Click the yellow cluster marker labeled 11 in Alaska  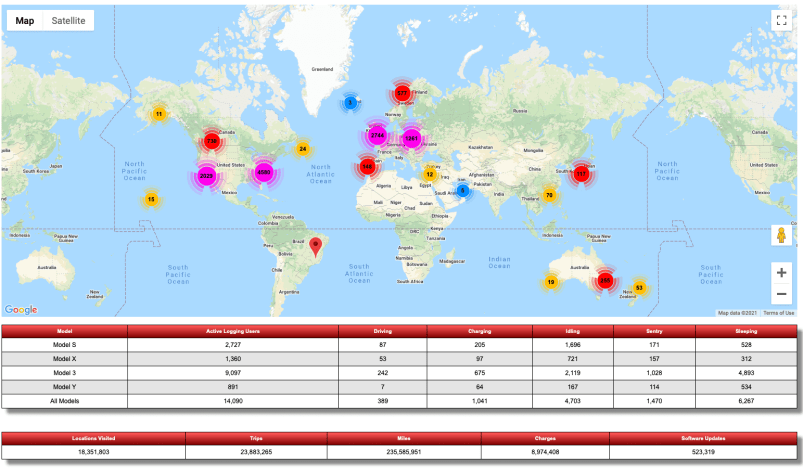pyautogui.click(x=159, y=114)
